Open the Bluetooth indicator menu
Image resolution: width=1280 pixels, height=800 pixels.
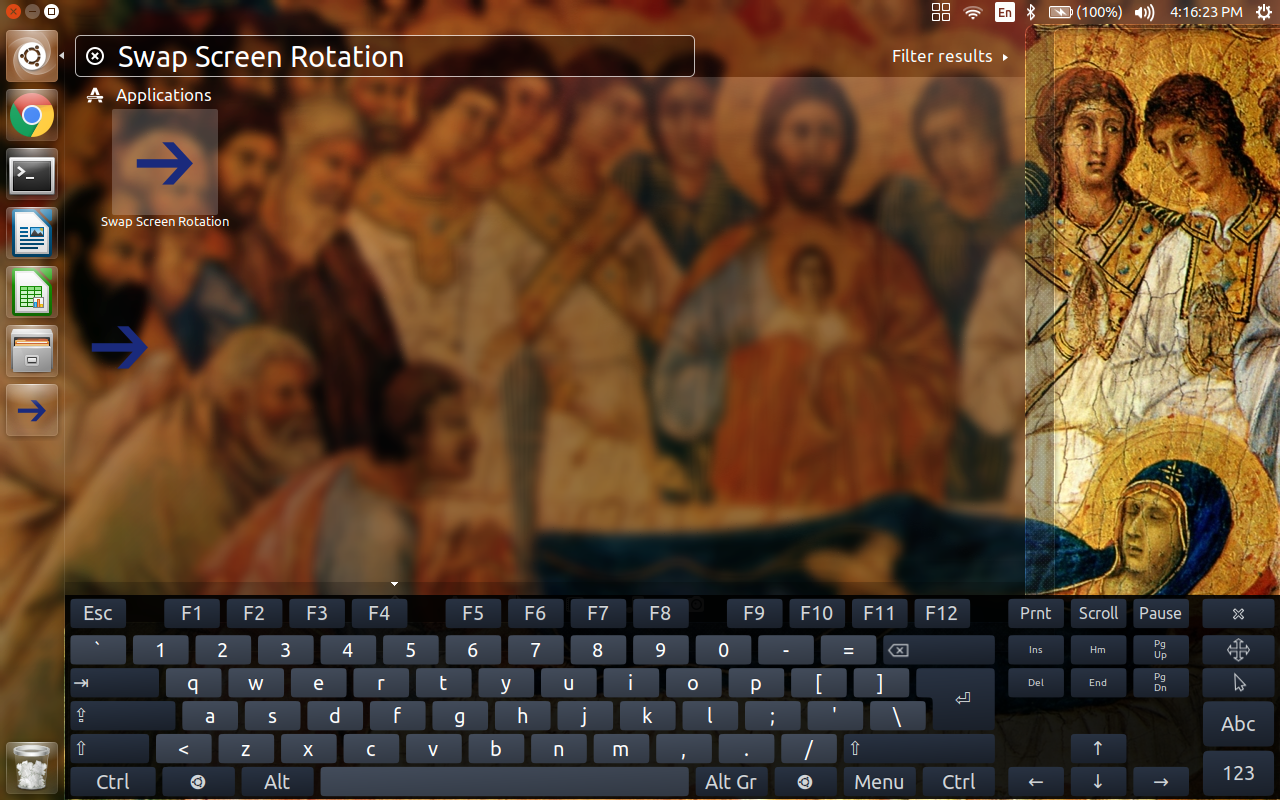(1031, 12)
